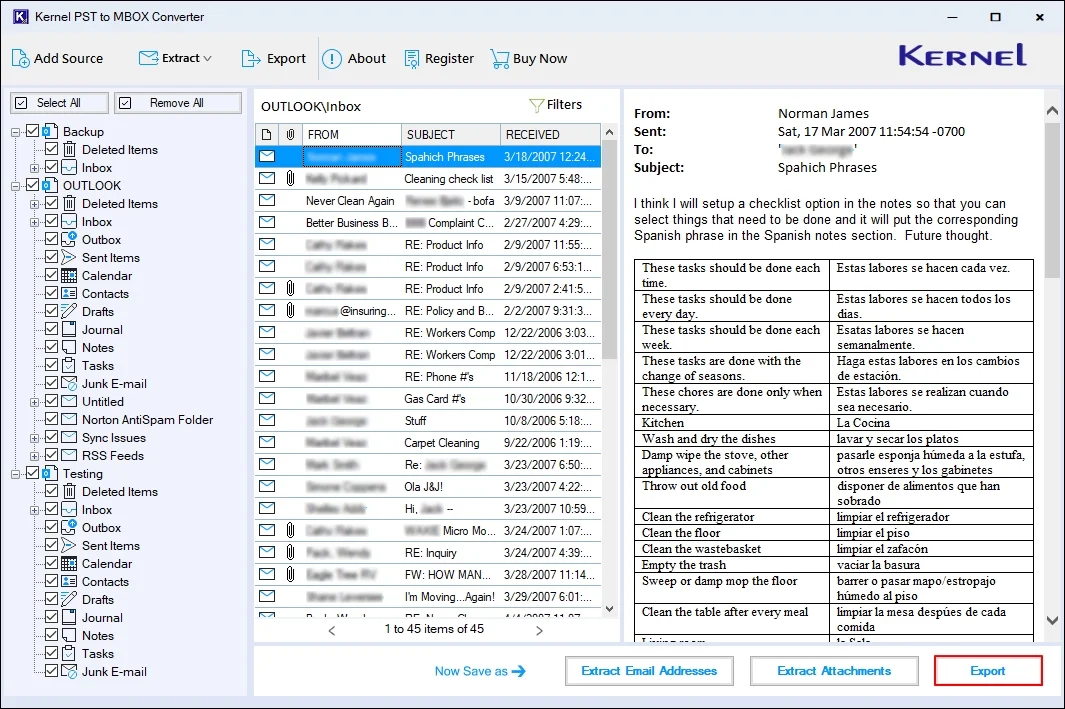Click the Extract Email Addresses button
1065x709 pixels.
click(649, 671)
